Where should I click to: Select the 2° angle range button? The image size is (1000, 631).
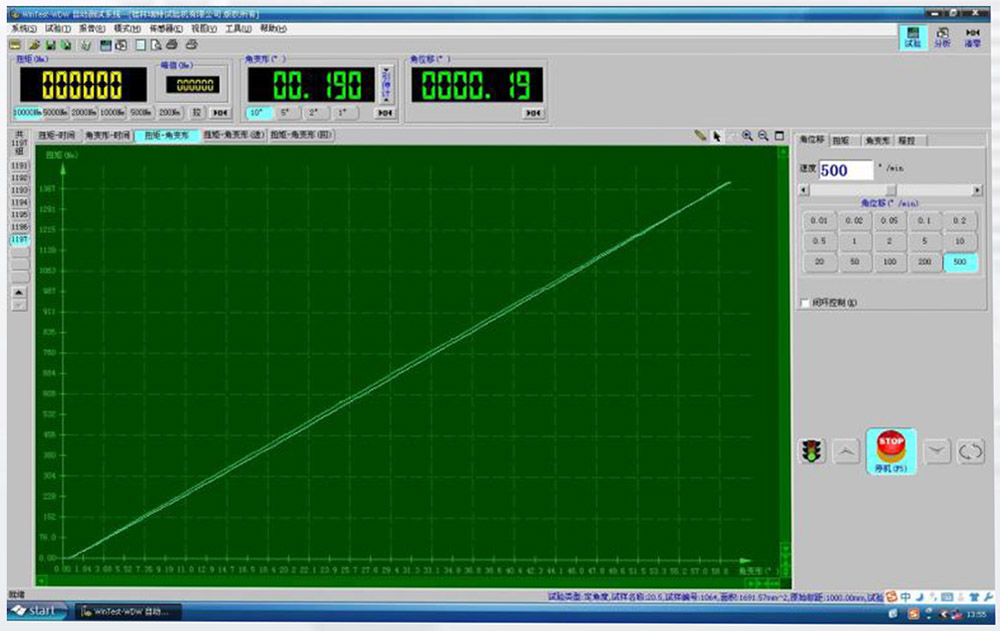pos(314,112)
